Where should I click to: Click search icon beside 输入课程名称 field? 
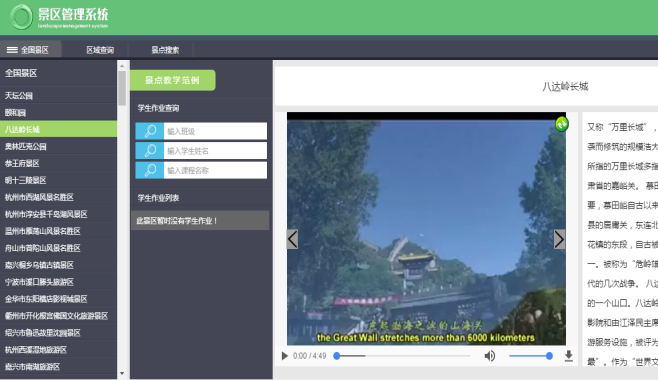pyautogui.click(x=150, y=170)
